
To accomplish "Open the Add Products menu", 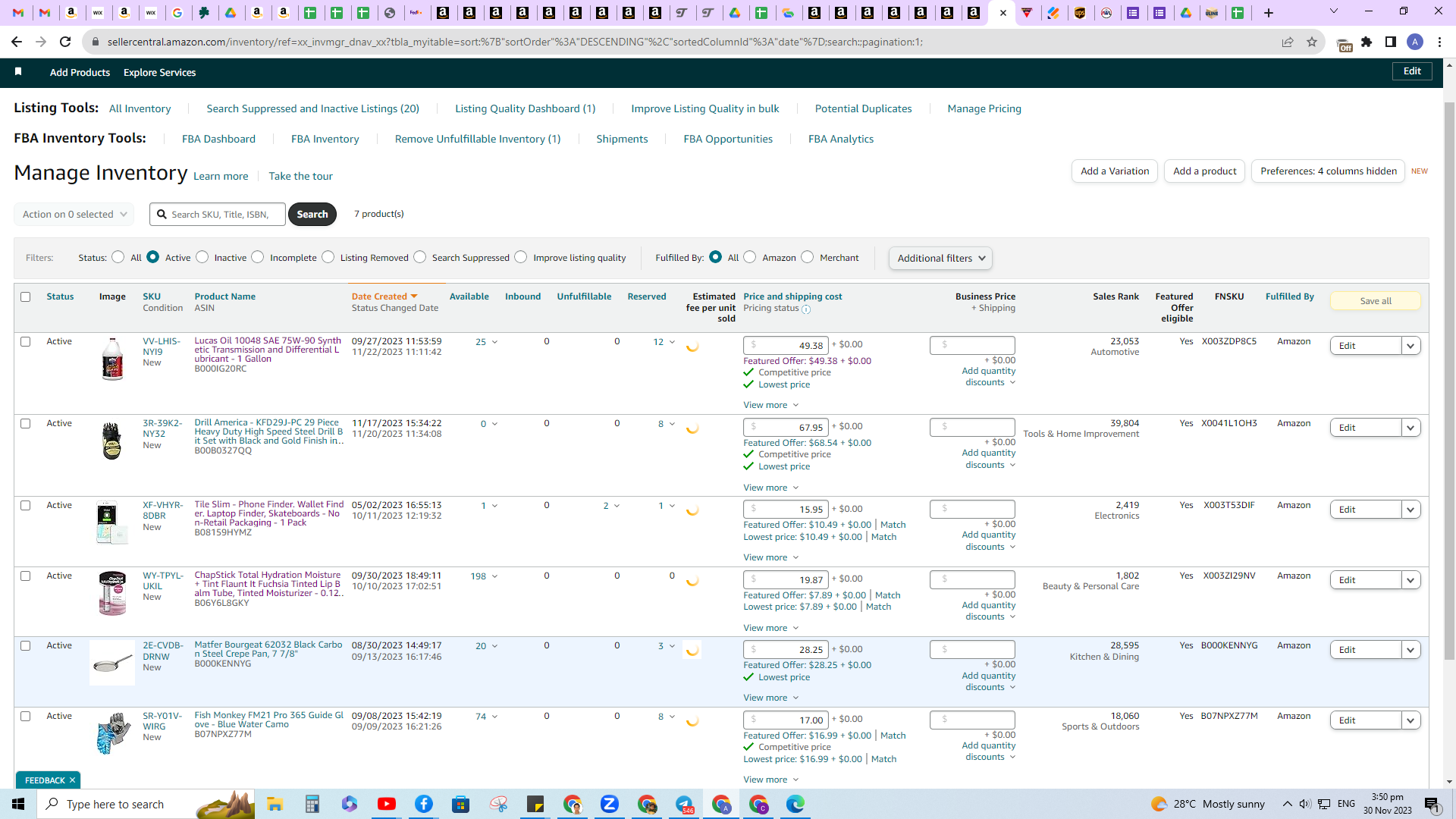I will click(80, 72).
